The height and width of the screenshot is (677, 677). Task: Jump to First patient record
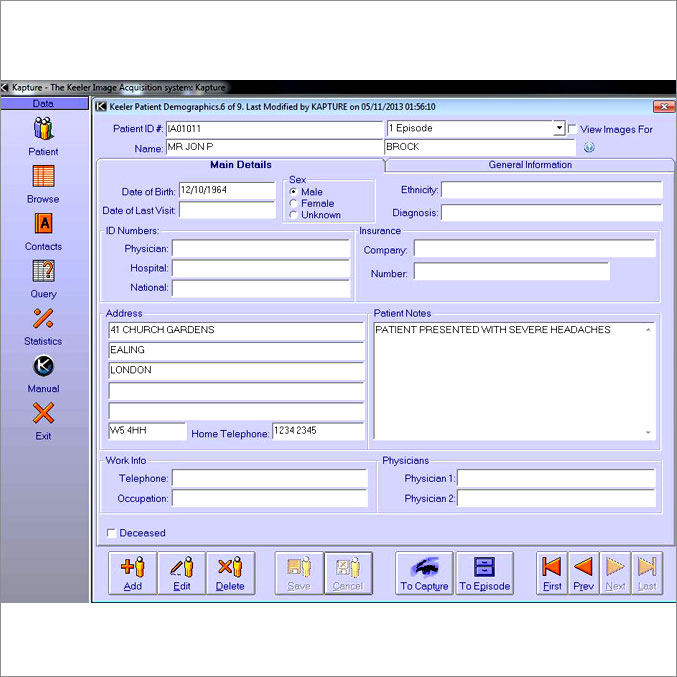pyautogui.click(x=552, y=573)
